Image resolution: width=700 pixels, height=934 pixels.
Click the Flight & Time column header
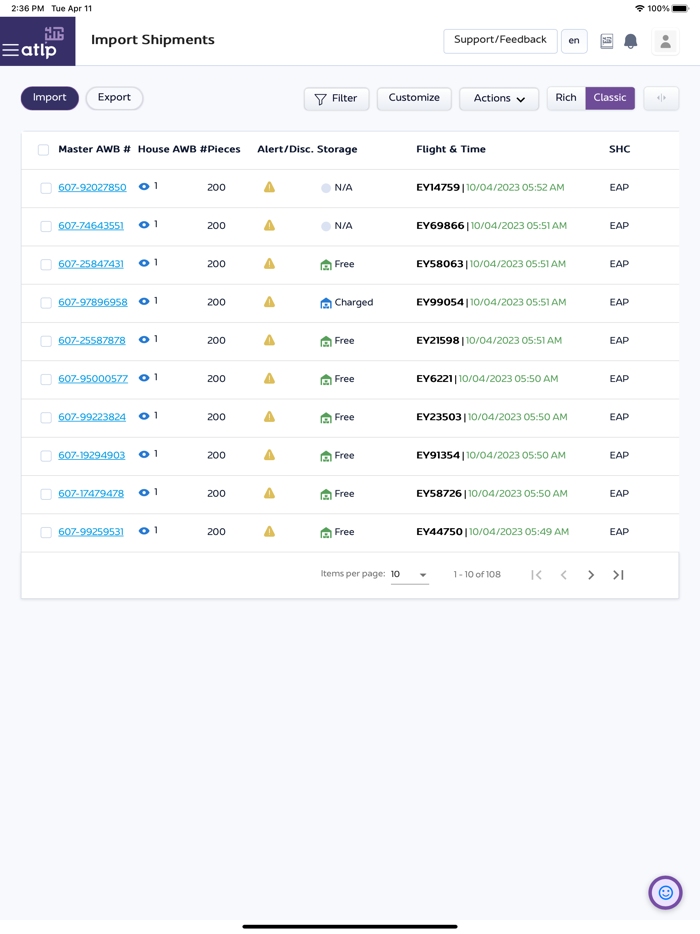(x=451, y=149)
